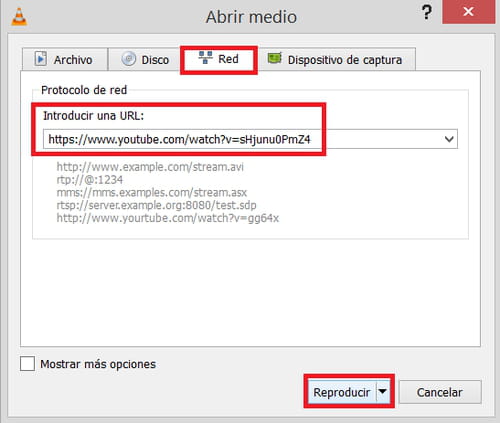Screen dimensions: 500x423
Task: Click the network icon on Red tab
Action: click(x=205, y=57)
